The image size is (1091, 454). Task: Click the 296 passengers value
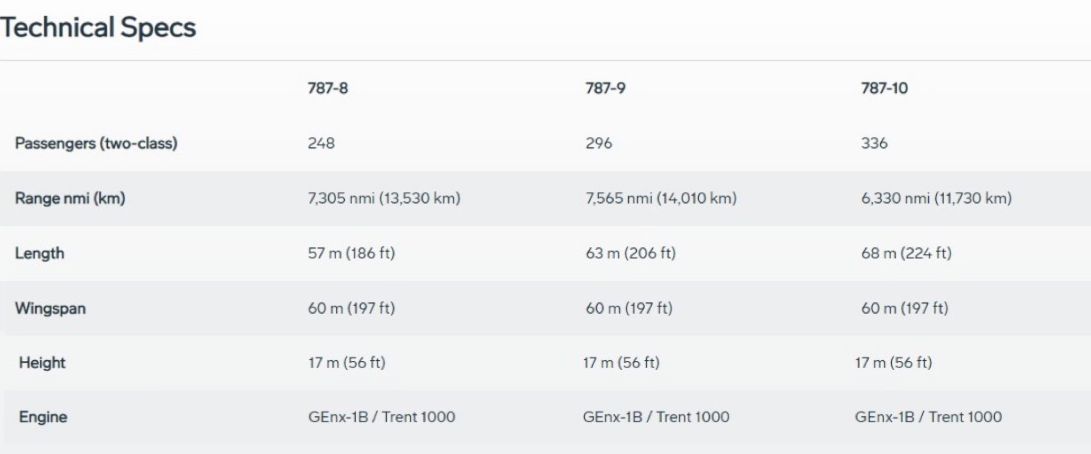[x=599, y=143]
